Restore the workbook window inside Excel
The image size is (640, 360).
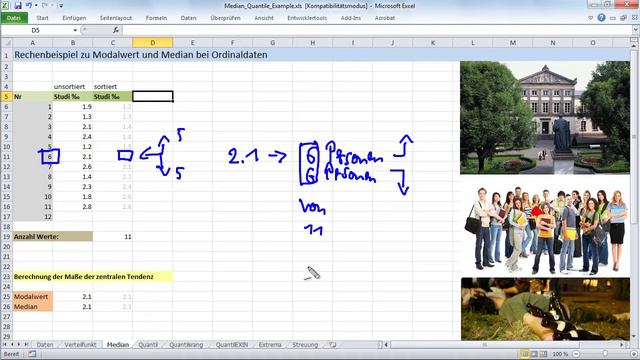[623, 18]
